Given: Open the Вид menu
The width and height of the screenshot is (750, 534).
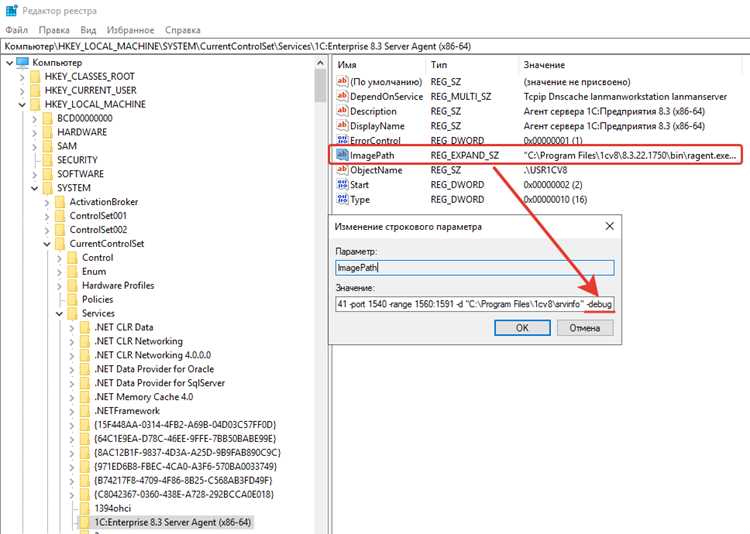Looking at the screenshot, I should (88, 30).
